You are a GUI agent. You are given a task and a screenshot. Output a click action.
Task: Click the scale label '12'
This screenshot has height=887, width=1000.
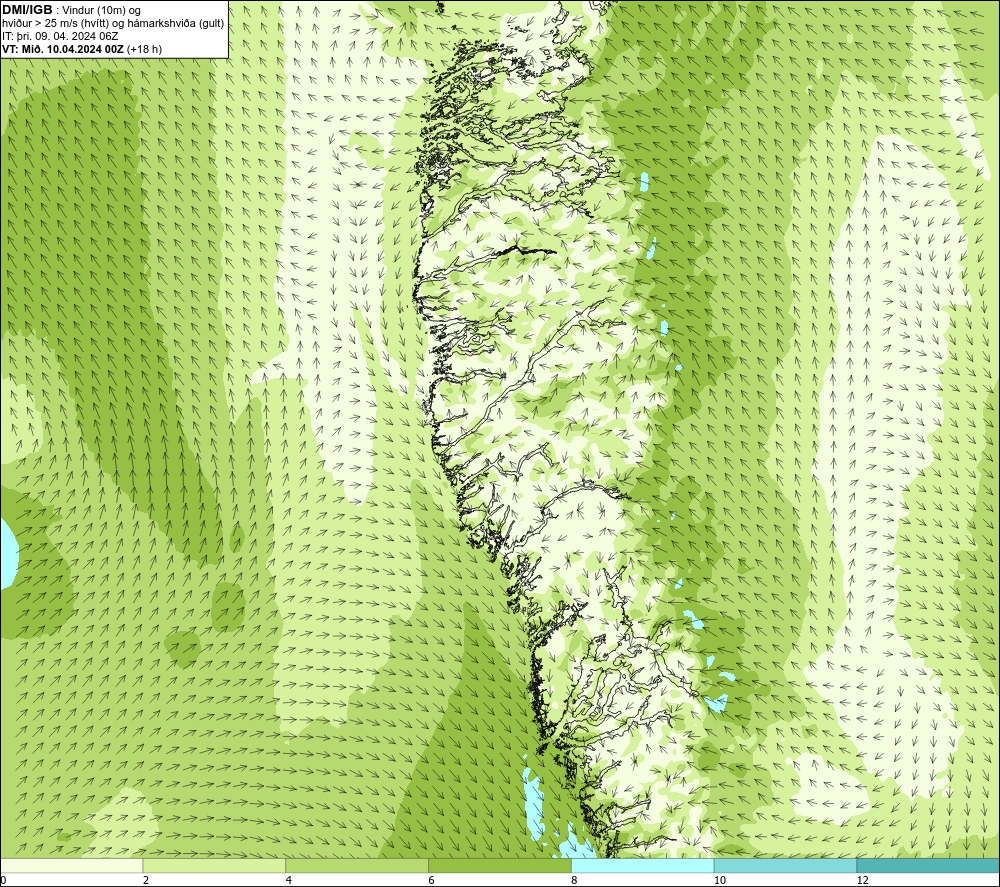(862, 880)
